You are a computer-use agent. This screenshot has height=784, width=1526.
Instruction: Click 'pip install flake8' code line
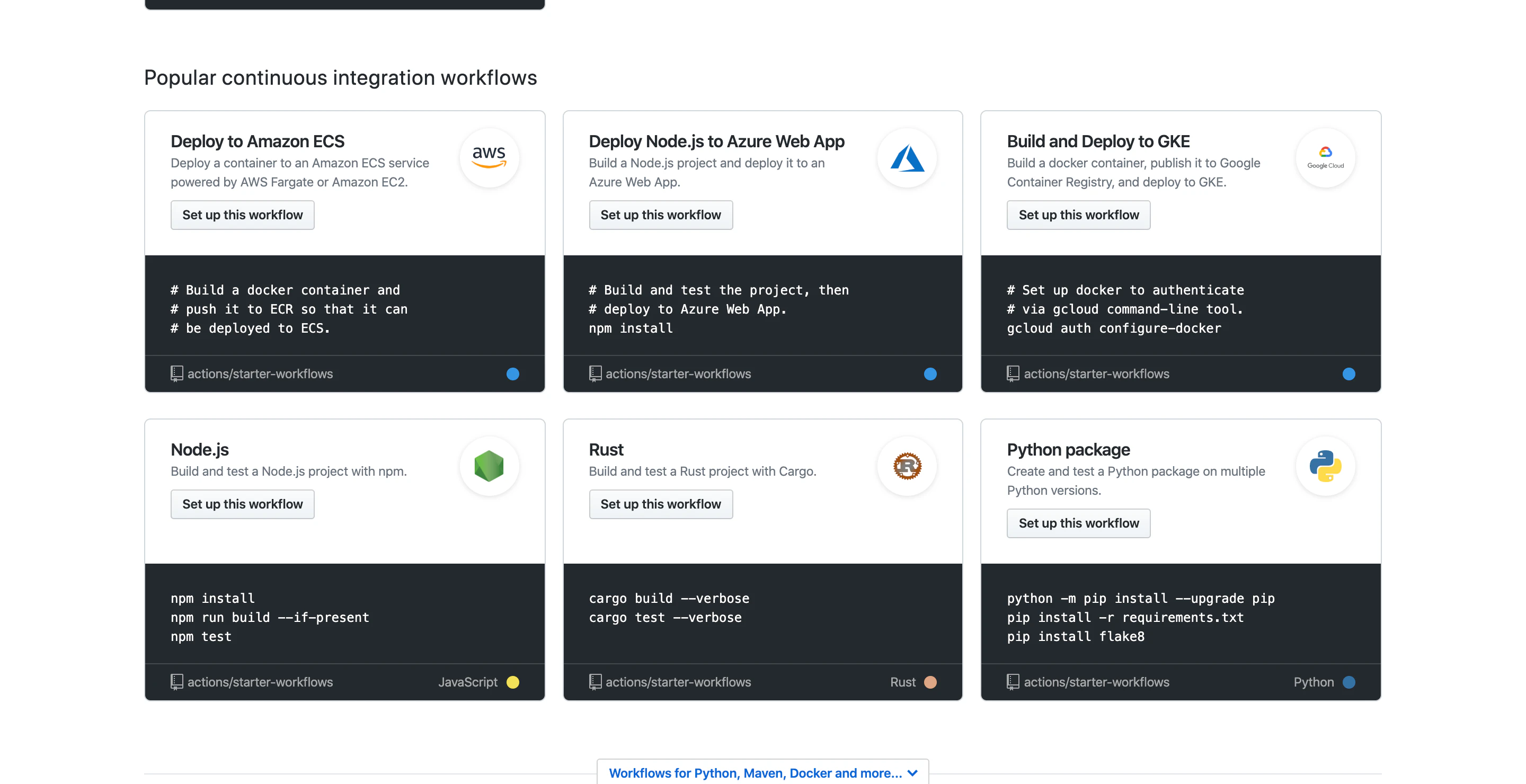click(1076, 637)
